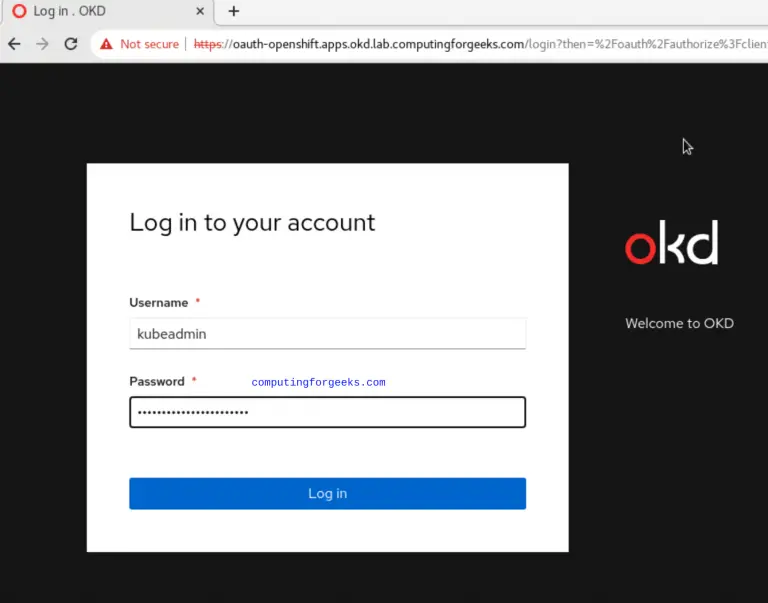Reload the current page
768x603 pixels.
tap(71, 44)
